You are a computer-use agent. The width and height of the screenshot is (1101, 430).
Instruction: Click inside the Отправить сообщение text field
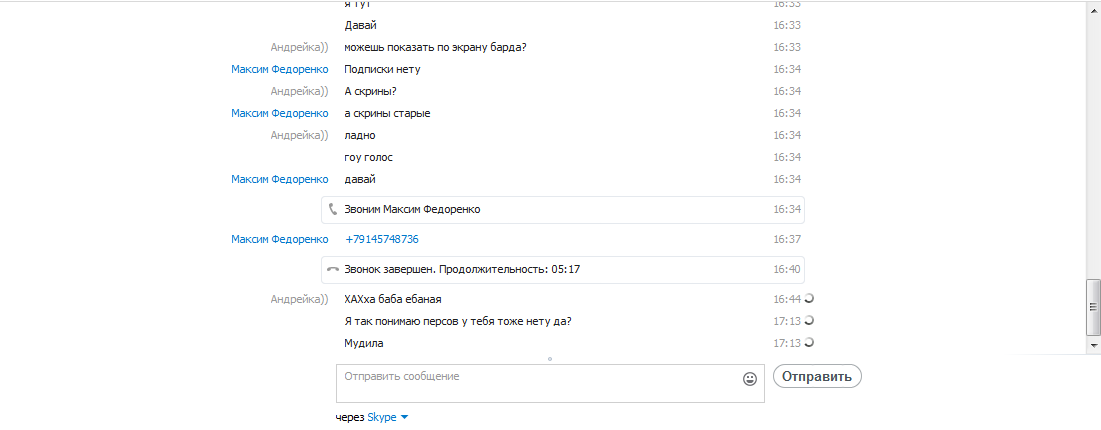pos(550,384)
